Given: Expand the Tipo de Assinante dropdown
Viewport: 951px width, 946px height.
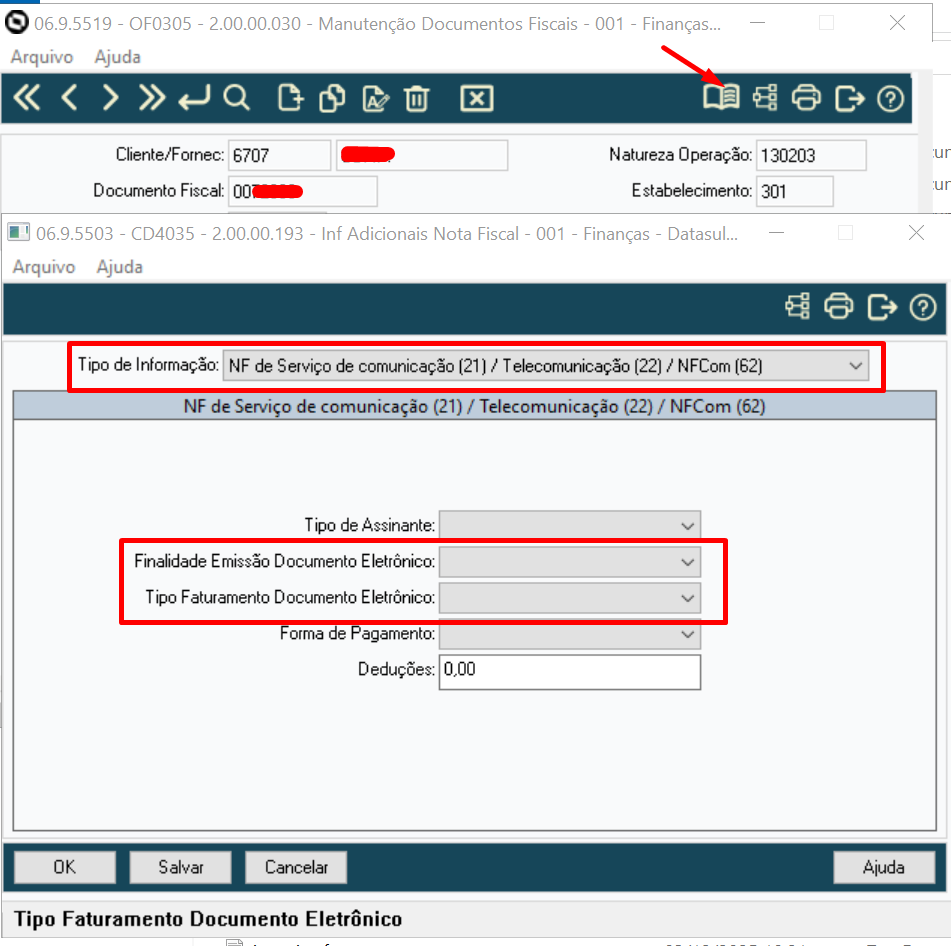Looking at the screenshot, I should click(570, 525).
